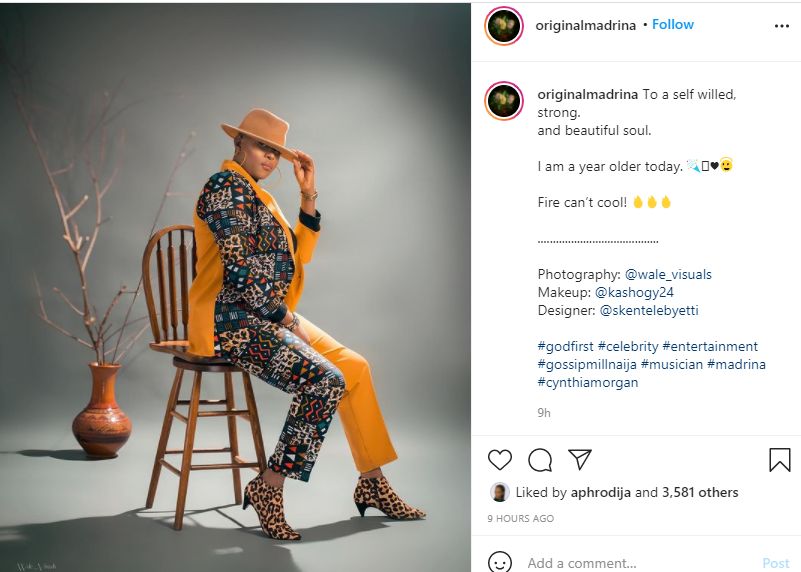
Task: Open emoji picker in comment box
Action: pos(500,563)
